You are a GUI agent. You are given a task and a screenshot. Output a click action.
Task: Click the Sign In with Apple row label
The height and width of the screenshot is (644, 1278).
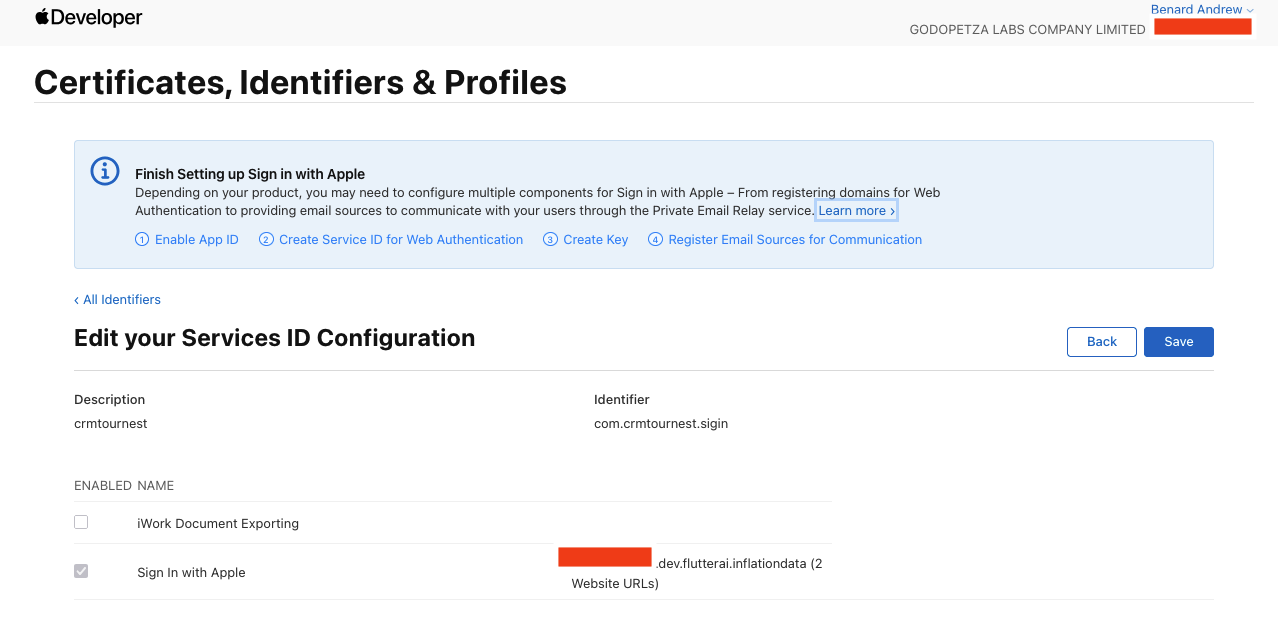[191, 573]
